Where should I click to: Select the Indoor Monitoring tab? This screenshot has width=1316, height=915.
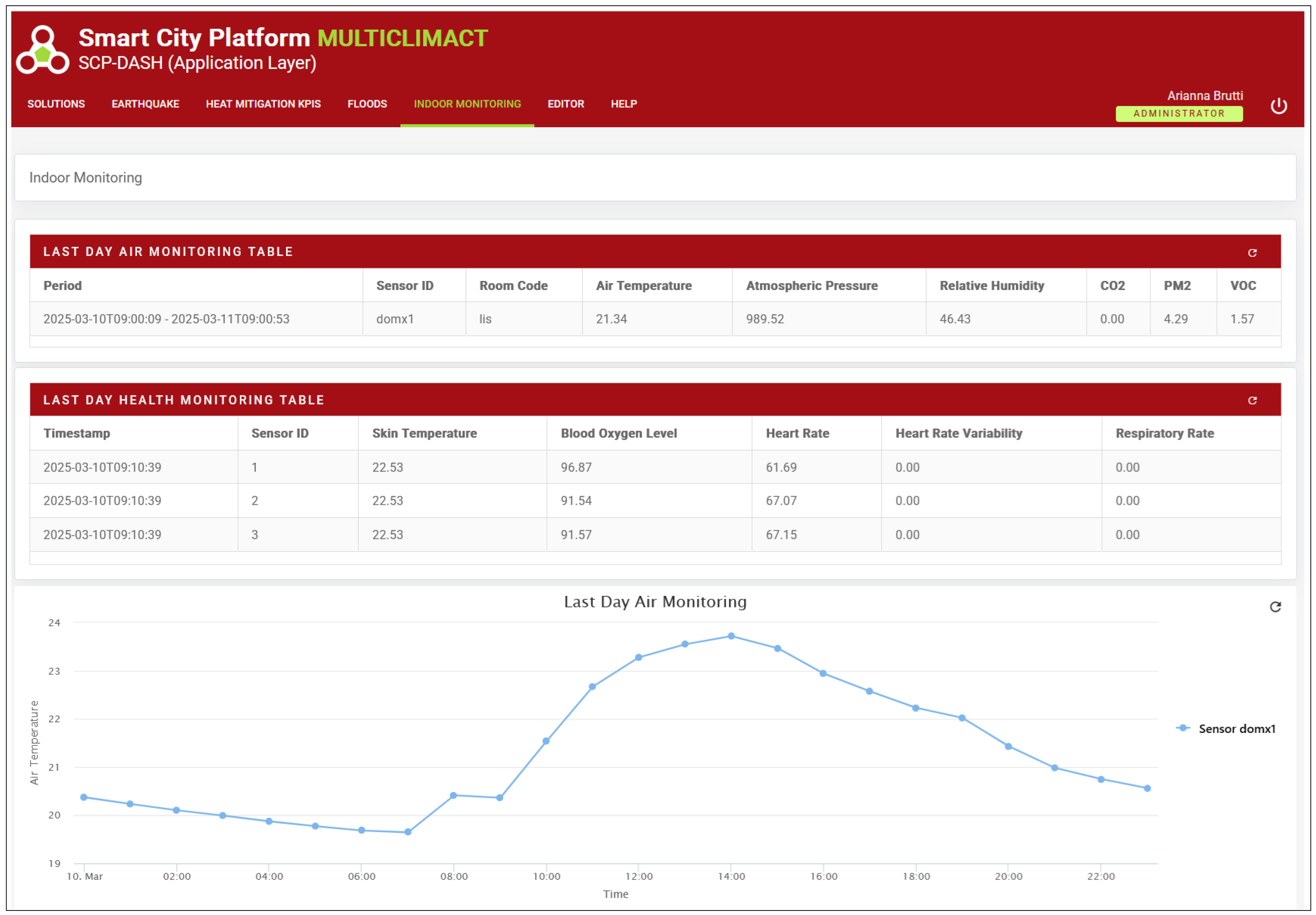(x=467, y=104)
